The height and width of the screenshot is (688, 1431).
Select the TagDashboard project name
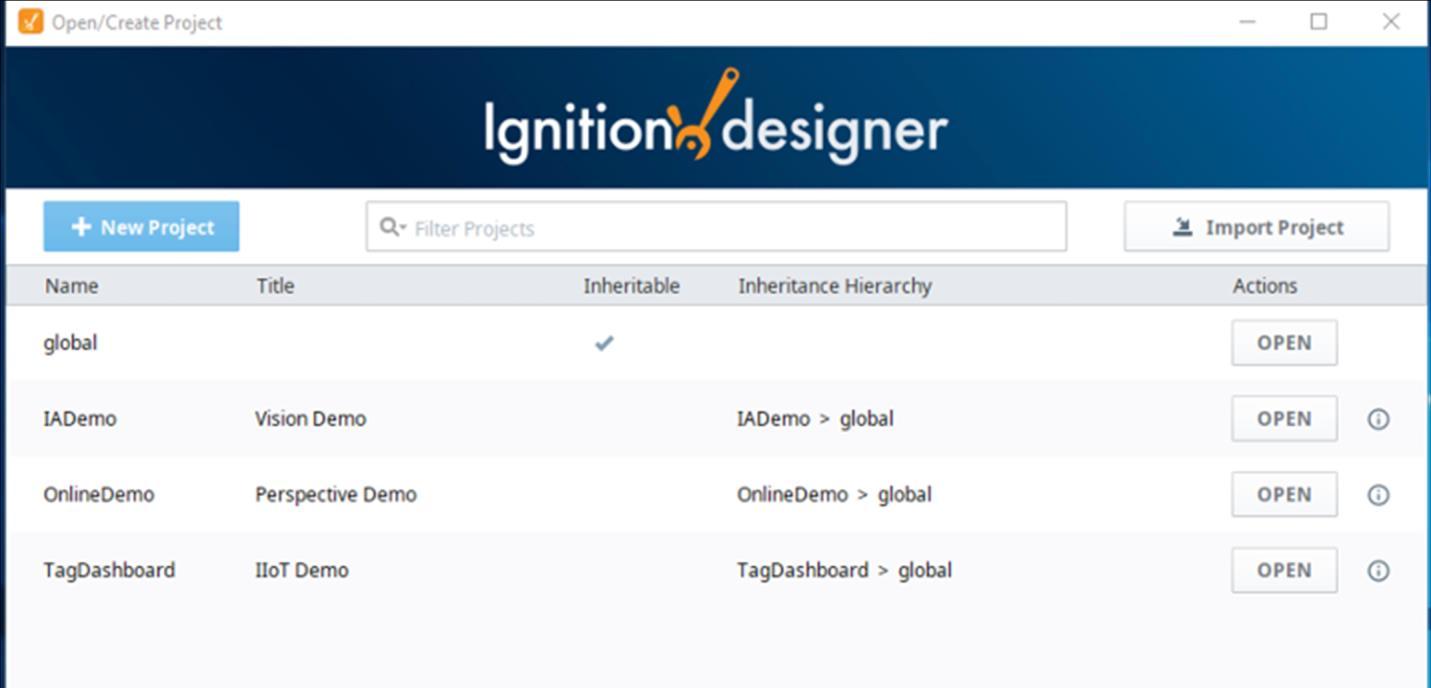pos(109,571)
